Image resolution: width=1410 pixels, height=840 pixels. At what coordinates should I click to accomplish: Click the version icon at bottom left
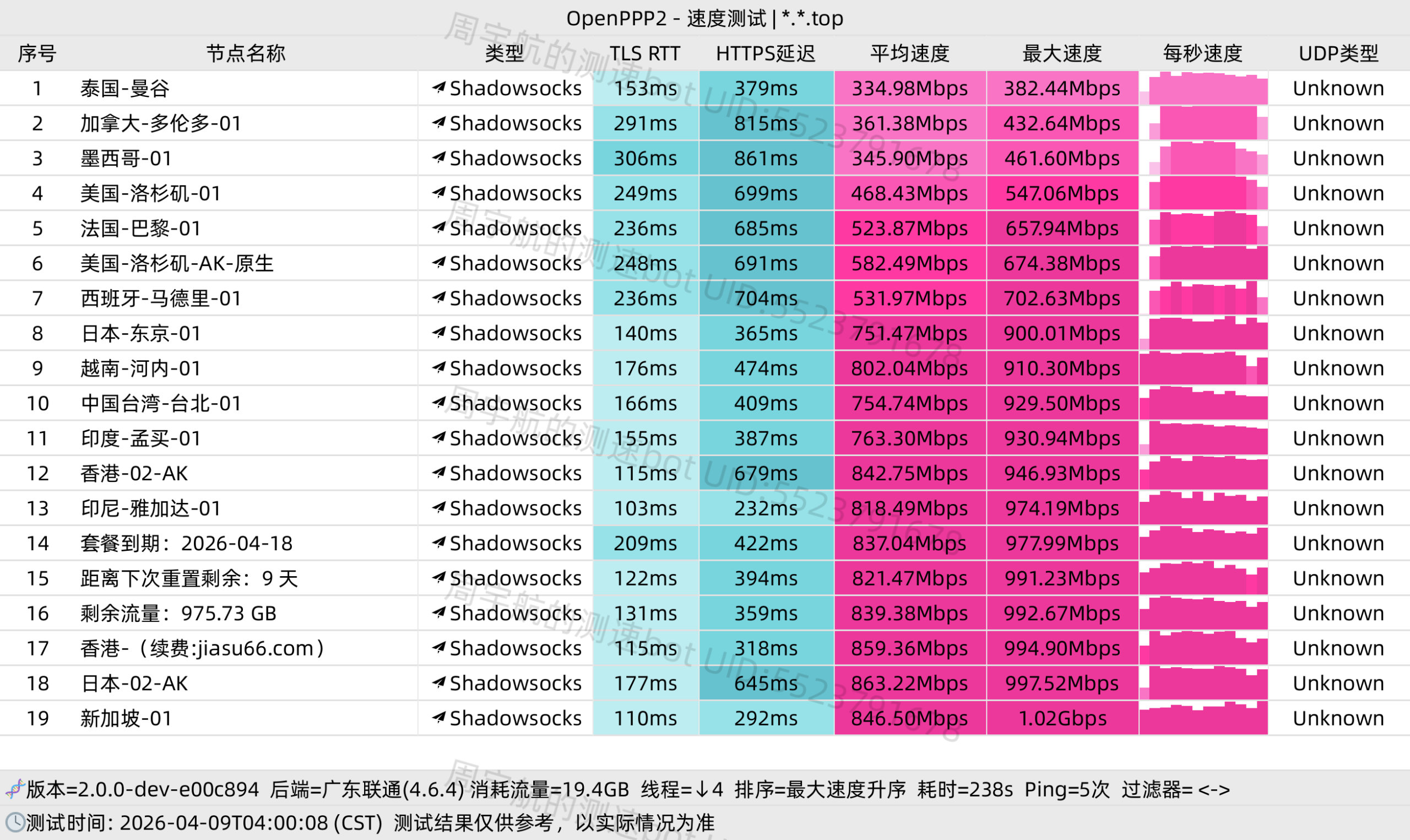(15, 788)
